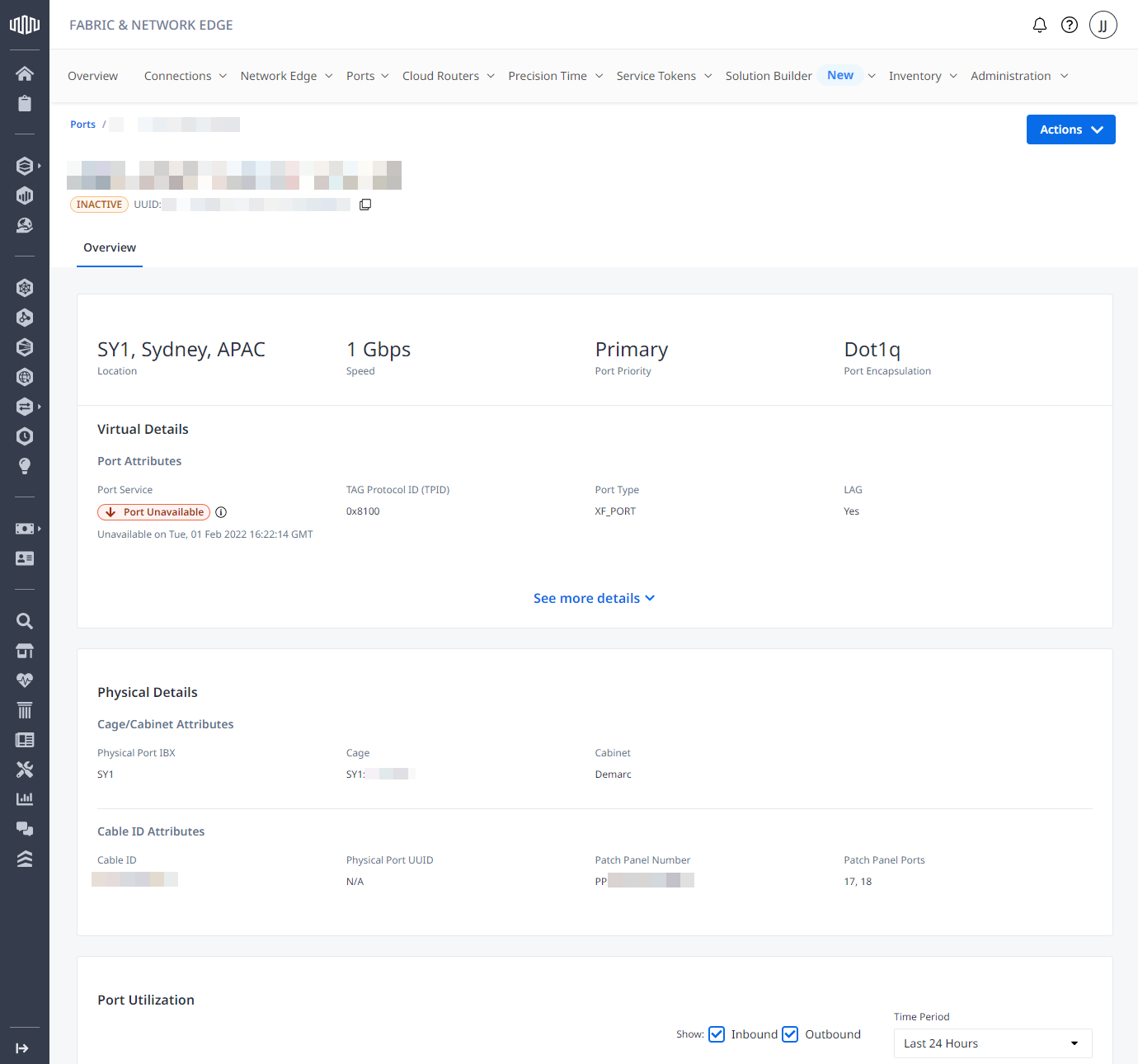Open the newspaper sidebar icon
This screenshot has height=1064, width=1138.
[x=25, y=740]
